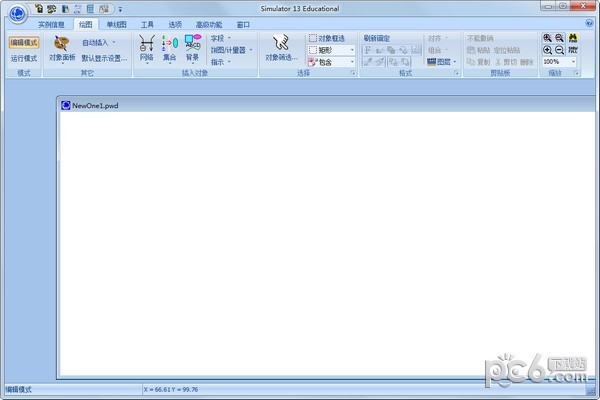The width and height of the screenshot is (600, 400).
Task: Click the blue help question icon
Action: tap(591, 23)
